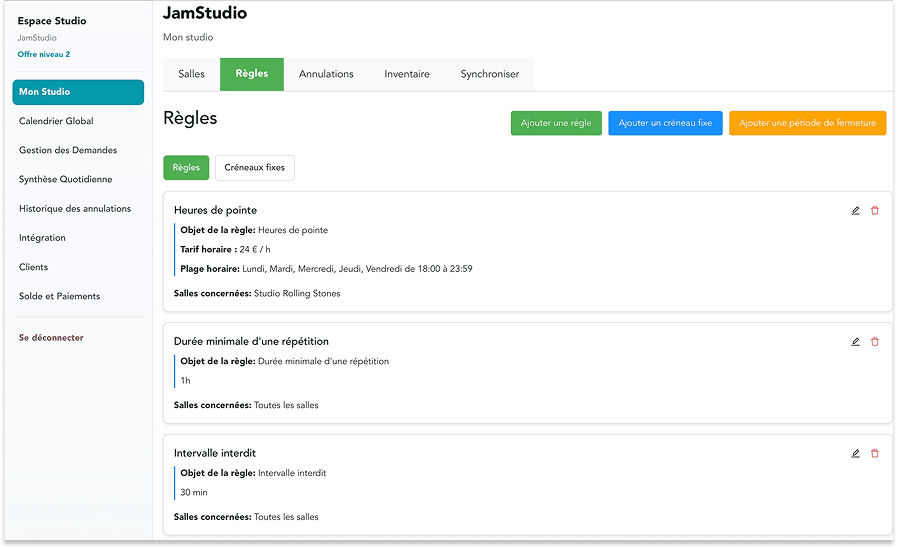View Historique des annulations

click(x=75, y=208)
